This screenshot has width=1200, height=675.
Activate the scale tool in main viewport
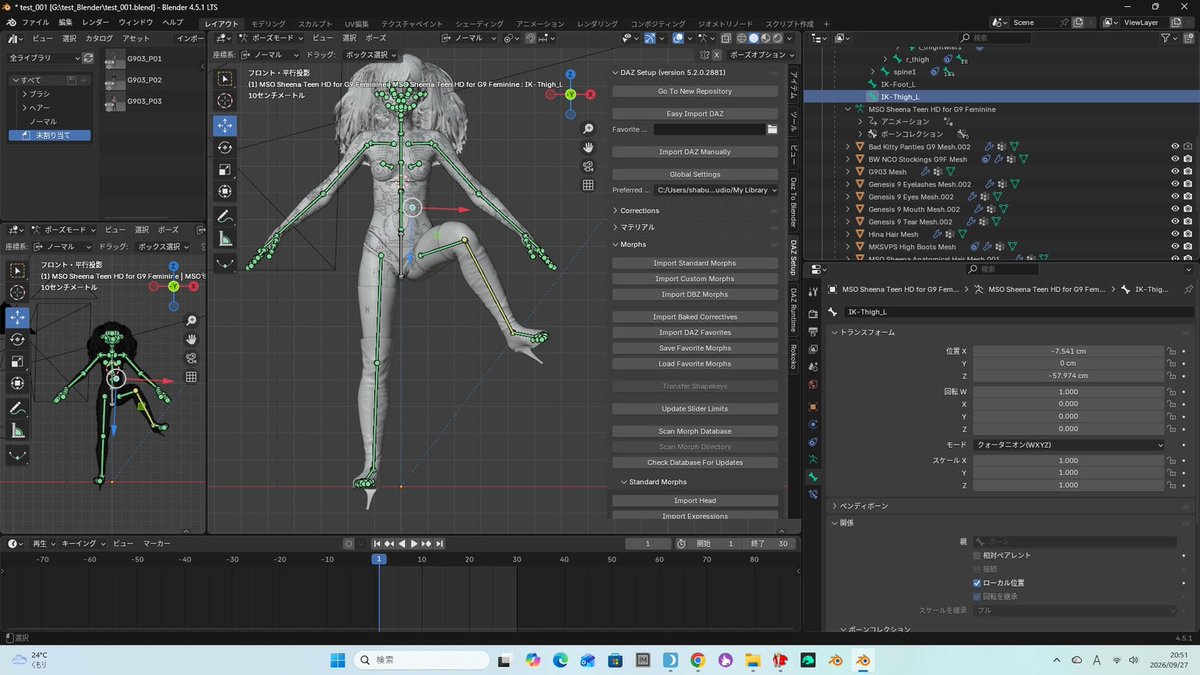[x=225, y=169]
